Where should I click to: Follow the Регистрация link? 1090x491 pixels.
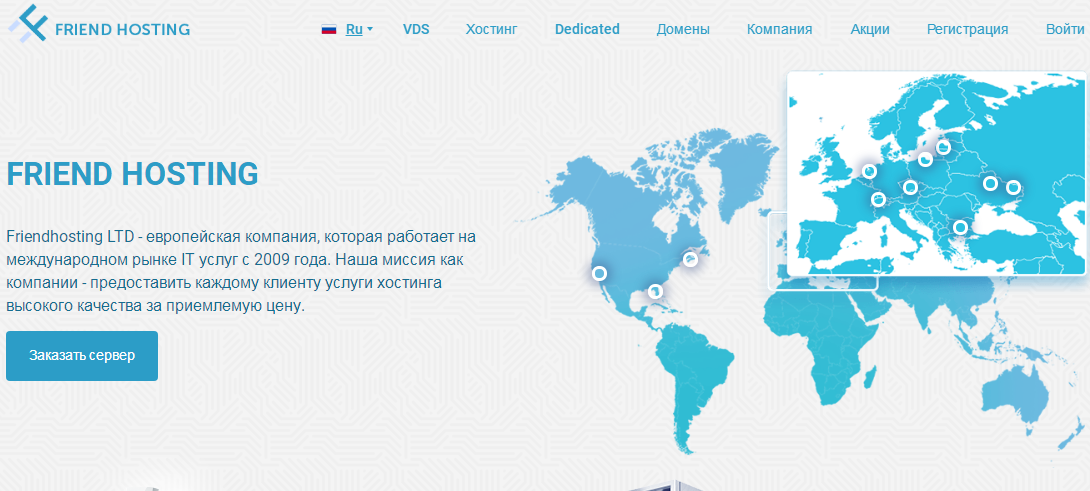point(968,29)
